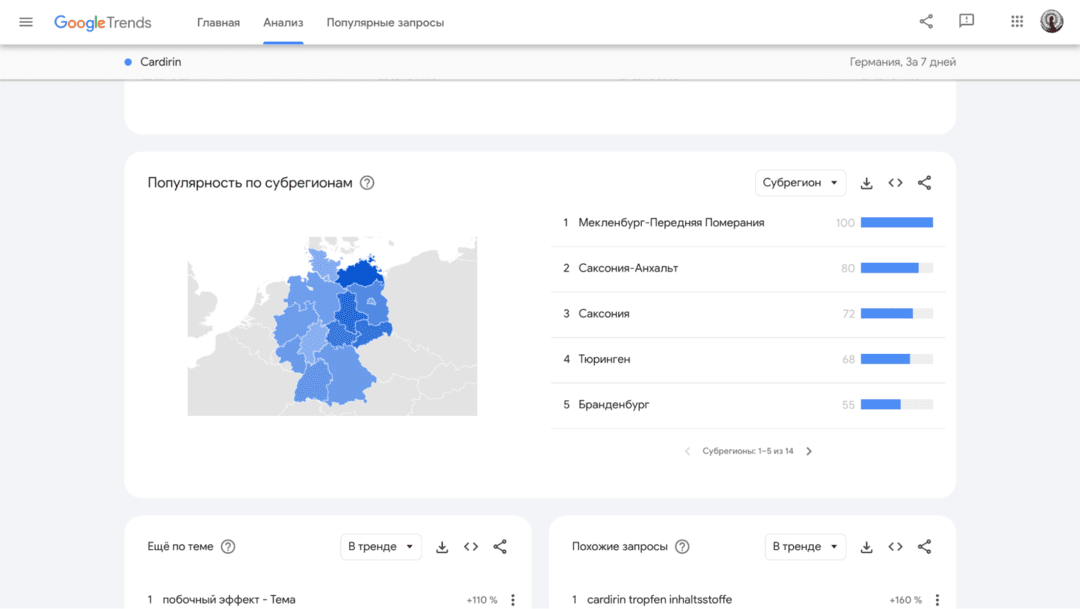
Task: Open embed code for «Похожие запросы»
Action: pyautogui.click(x=895, y=547)
